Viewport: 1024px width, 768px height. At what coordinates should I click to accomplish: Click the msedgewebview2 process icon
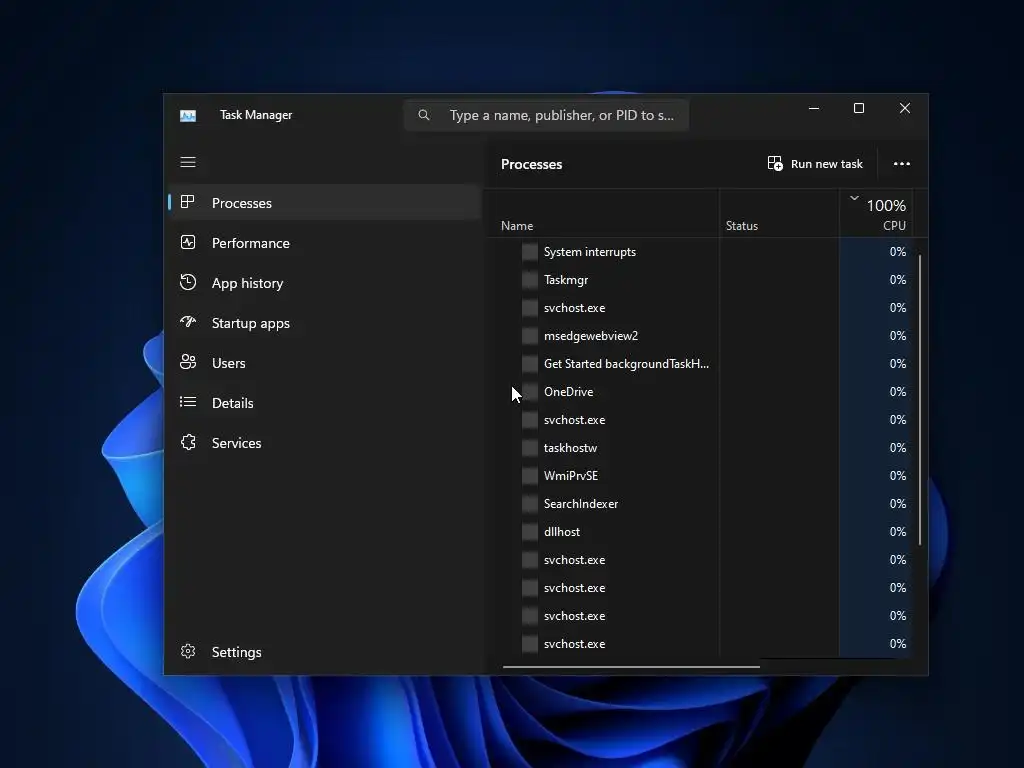point(530,336)
